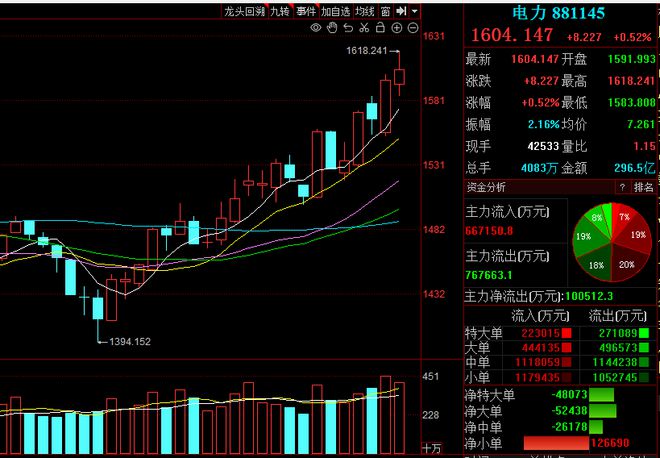Click the 窗 window button

(385, 11)
